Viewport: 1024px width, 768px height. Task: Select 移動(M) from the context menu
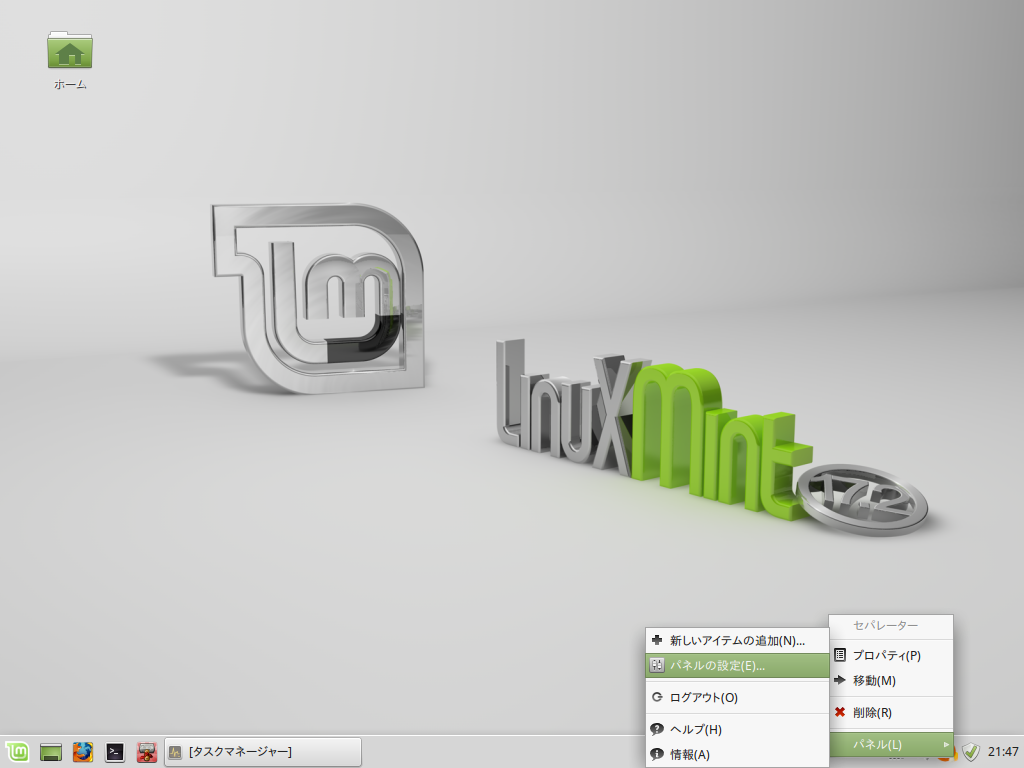pos(874,680)
